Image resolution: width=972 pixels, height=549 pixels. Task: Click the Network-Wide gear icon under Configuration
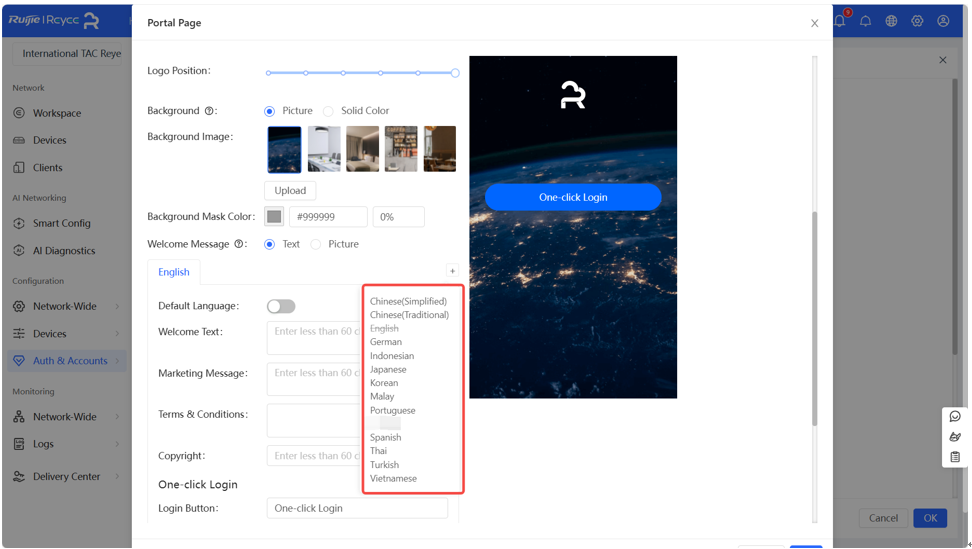click(x=19, y=306)
